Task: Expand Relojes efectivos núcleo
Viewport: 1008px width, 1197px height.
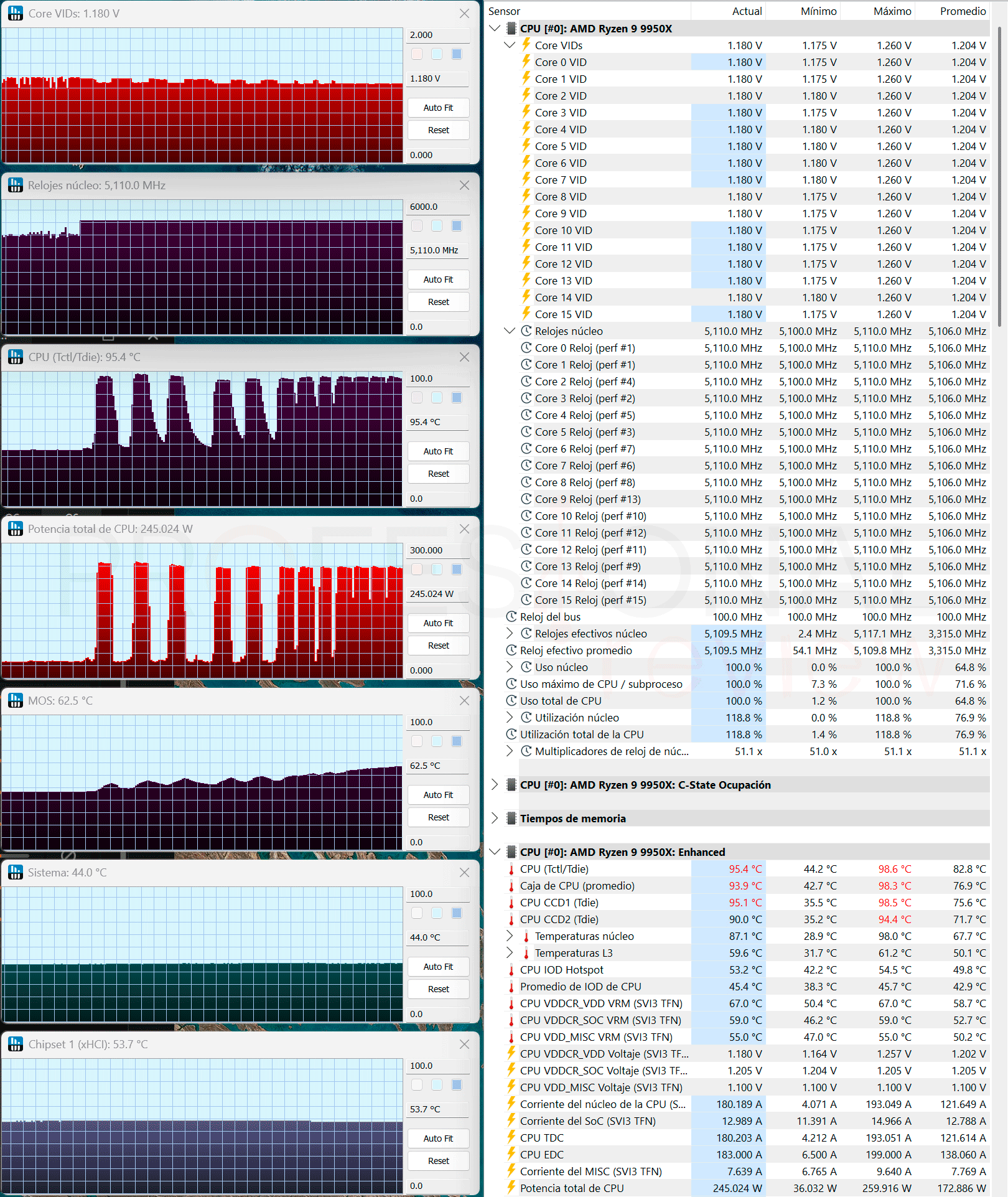Action: point(510,633)
